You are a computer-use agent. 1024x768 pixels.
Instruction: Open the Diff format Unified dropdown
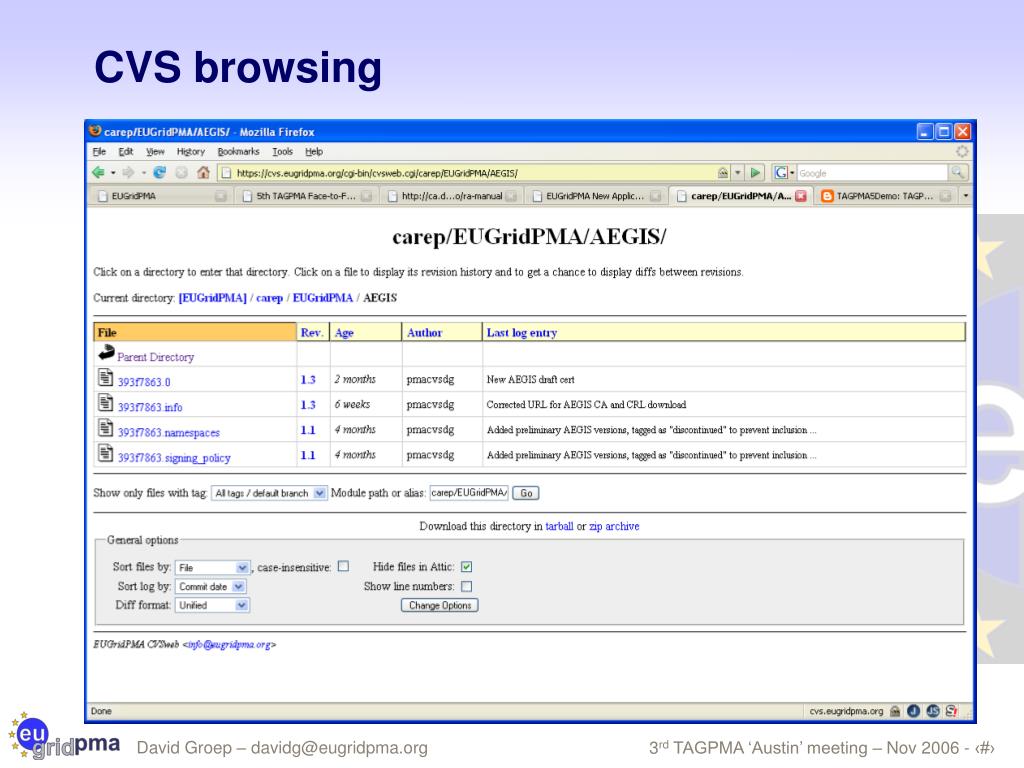pos(212,605)
